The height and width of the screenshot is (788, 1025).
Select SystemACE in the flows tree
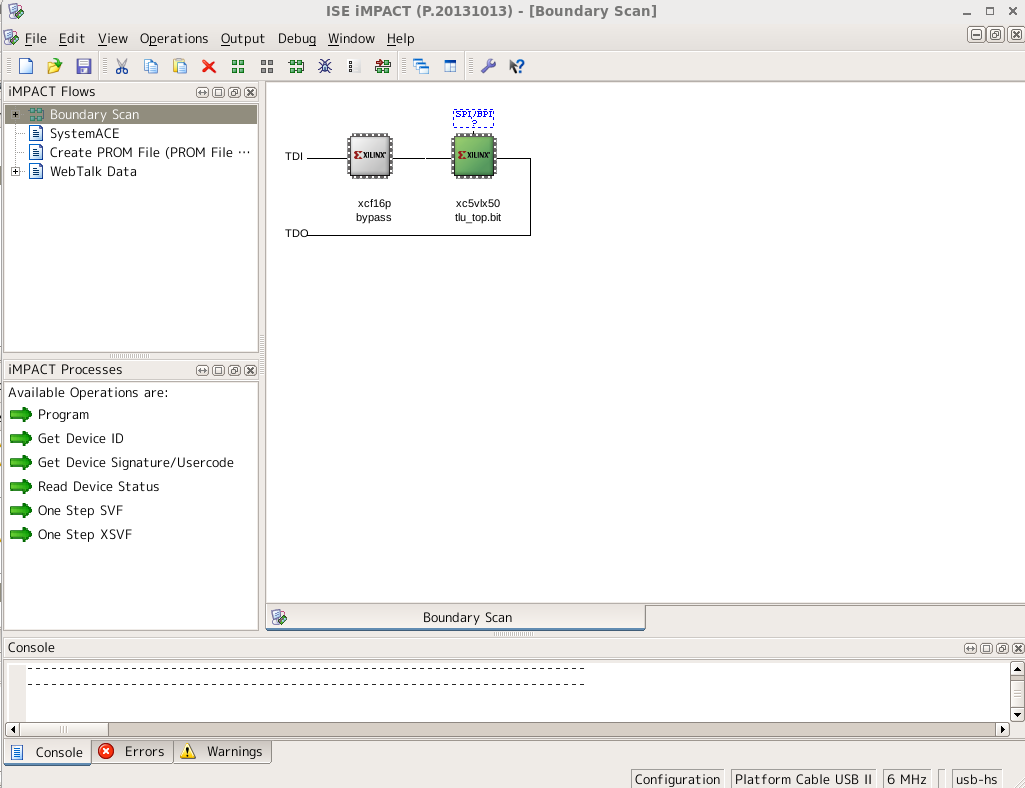[x=84, y=133]
